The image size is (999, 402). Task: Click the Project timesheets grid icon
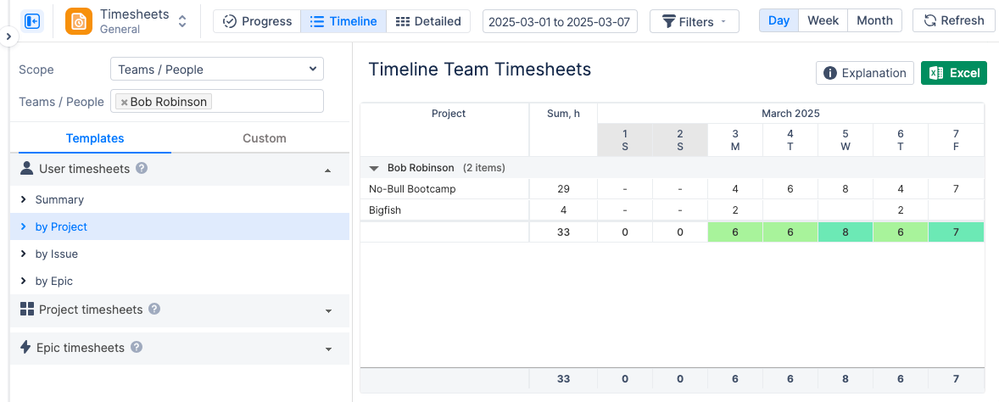tap(27, 309)
